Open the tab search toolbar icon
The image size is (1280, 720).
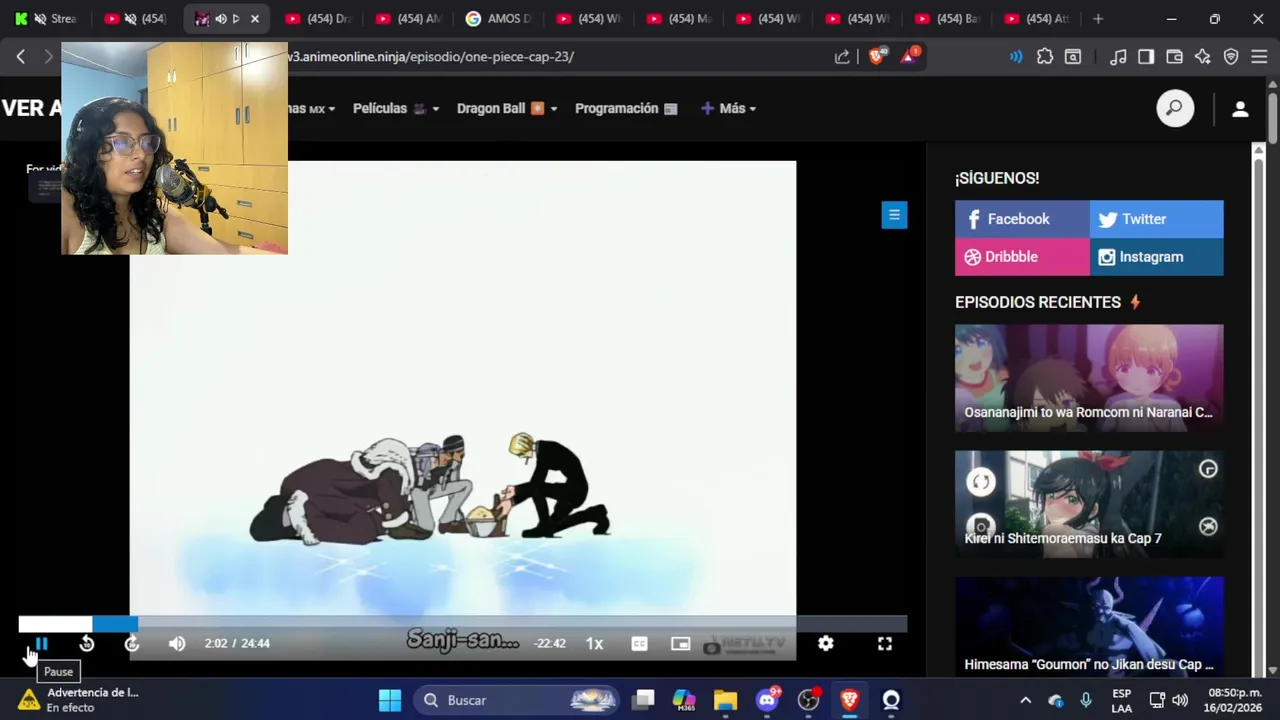(1073, 57)
